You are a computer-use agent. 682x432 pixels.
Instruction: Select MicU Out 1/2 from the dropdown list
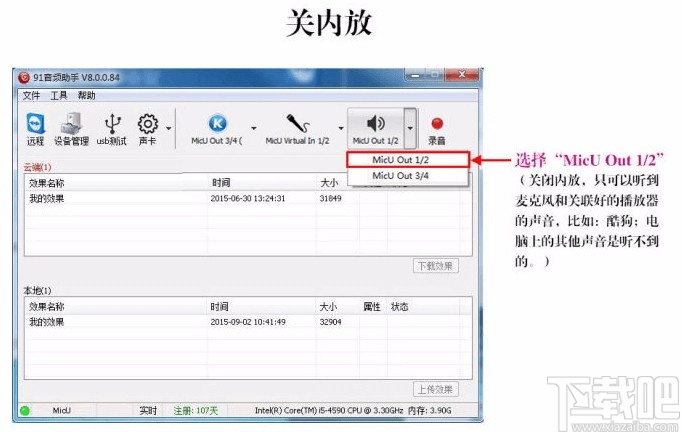[408, 160]
